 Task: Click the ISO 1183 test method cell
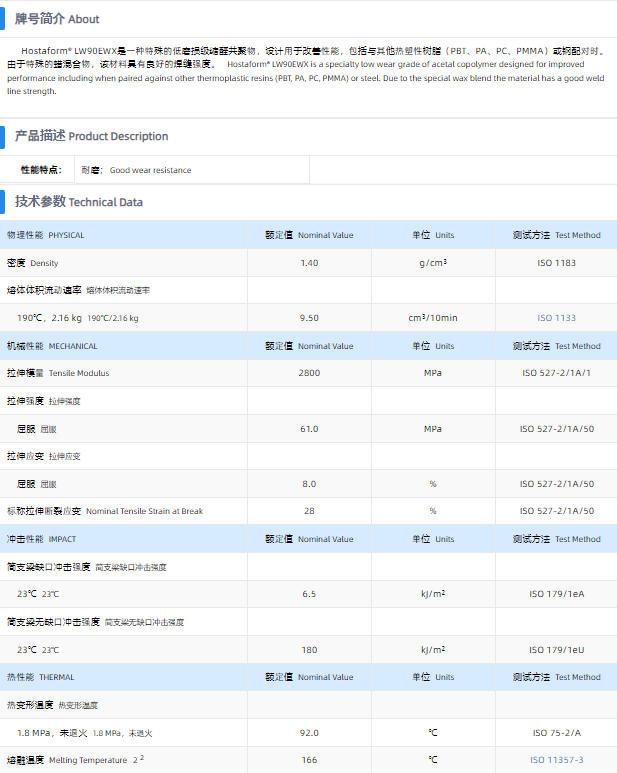coord(556,263)
